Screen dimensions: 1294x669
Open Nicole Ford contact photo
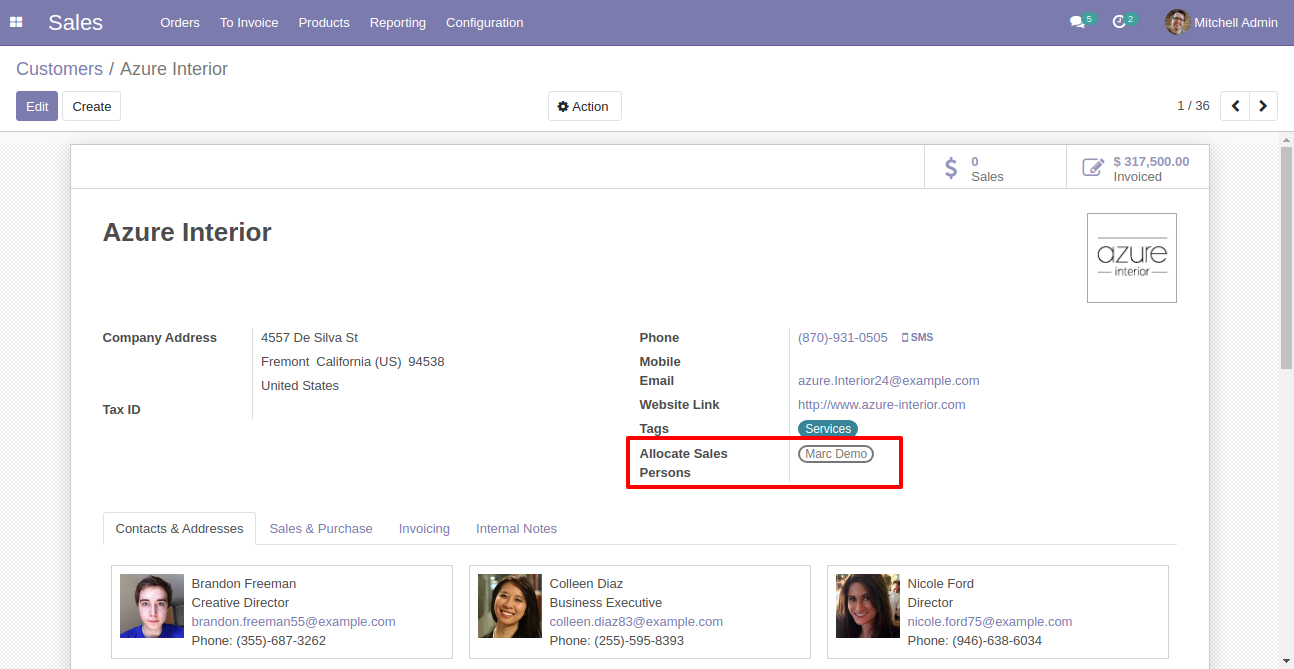(868, 606)
